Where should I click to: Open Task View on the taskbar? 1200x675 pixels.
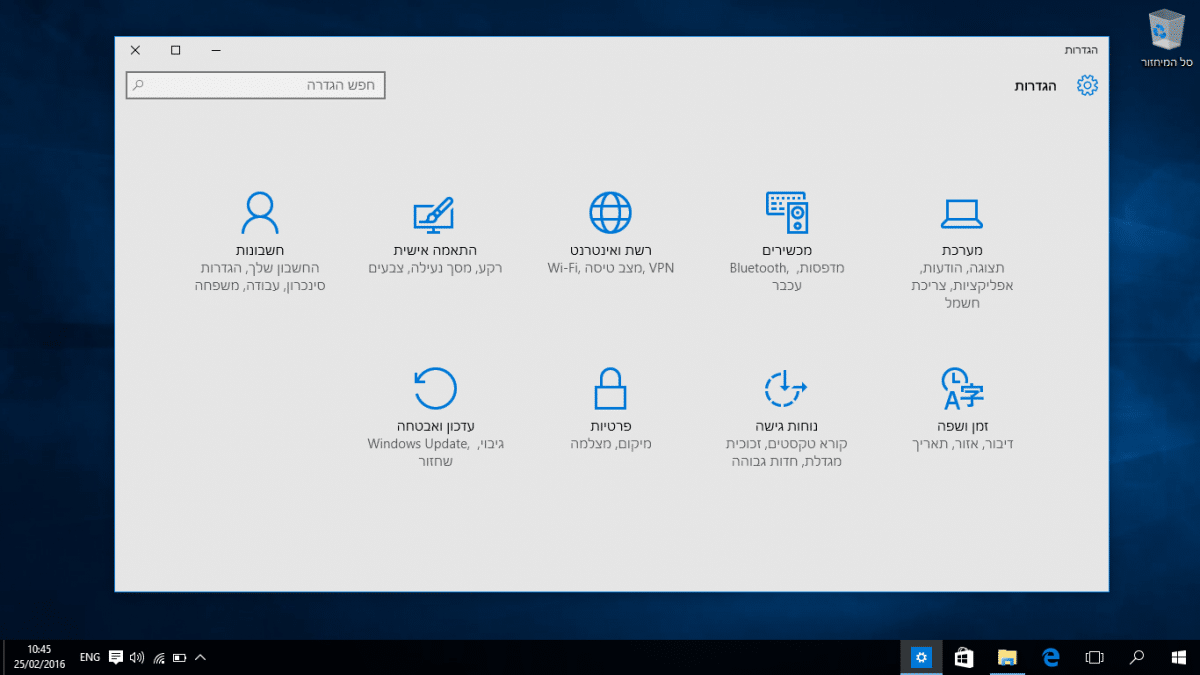click(x=1094, y=657)
